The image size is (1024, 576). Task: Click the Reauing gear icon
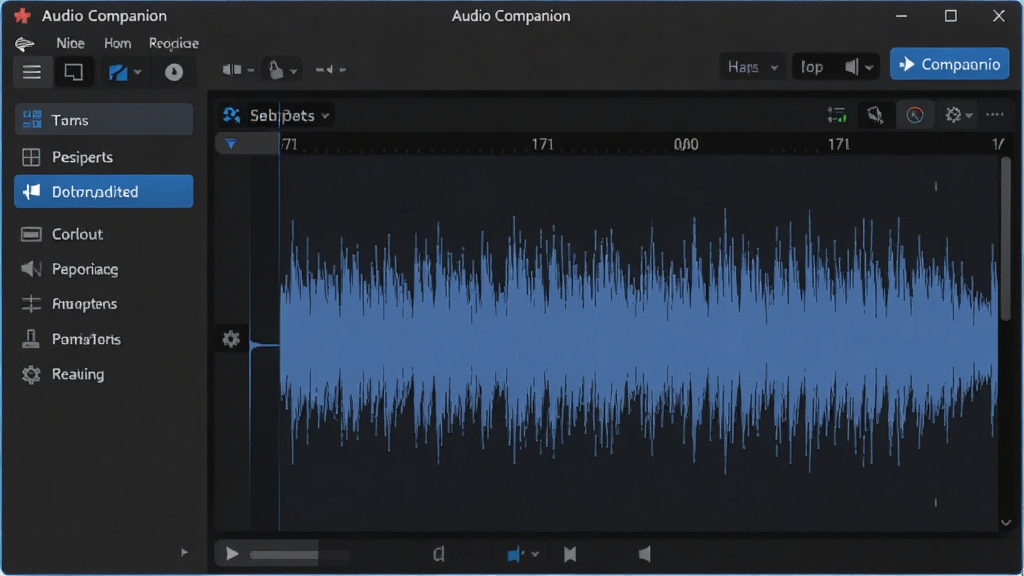click(x=31, y=374)
